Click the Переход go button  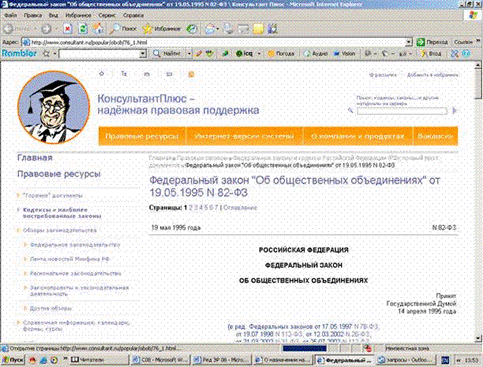point(432,42)
